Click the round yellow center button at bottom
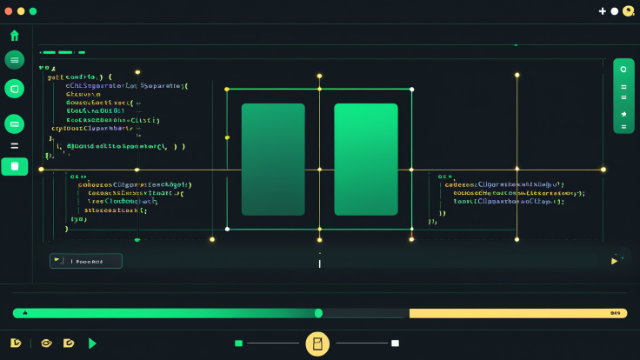The image size is (640, 360). [318, 344]
